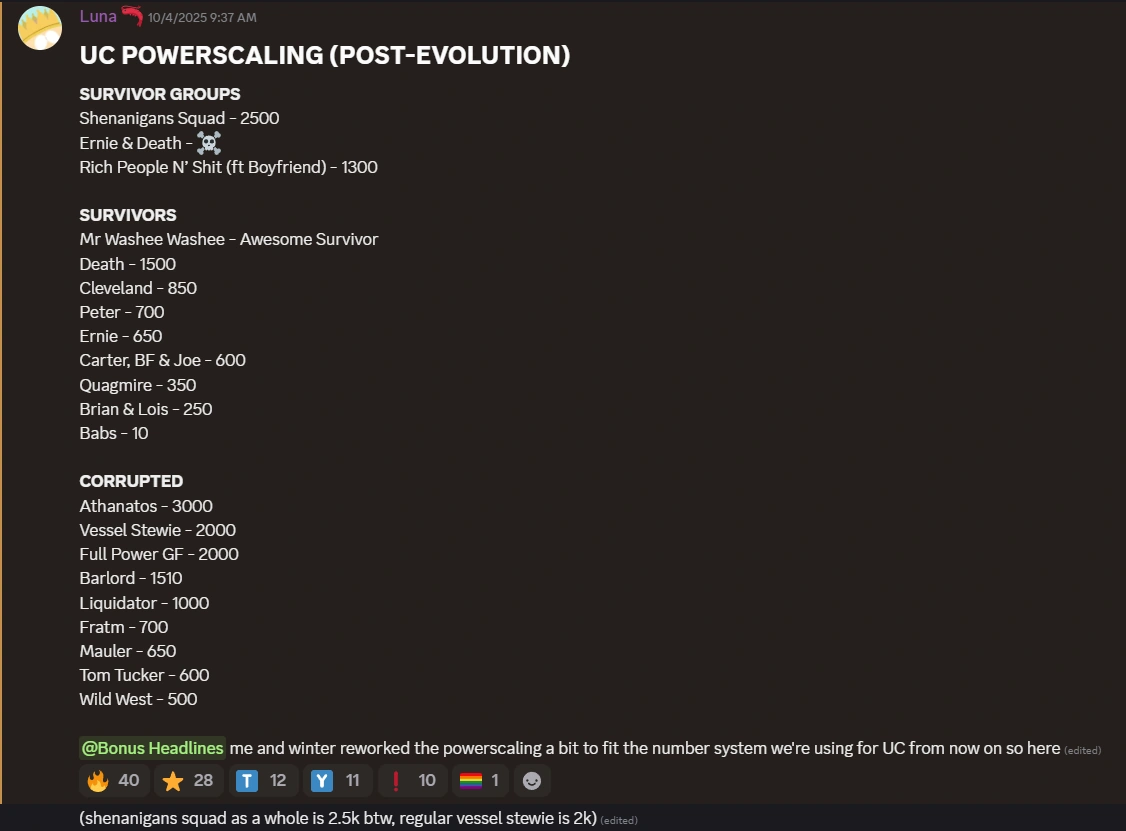Click the line Babs - 10

tap(114, 433)
